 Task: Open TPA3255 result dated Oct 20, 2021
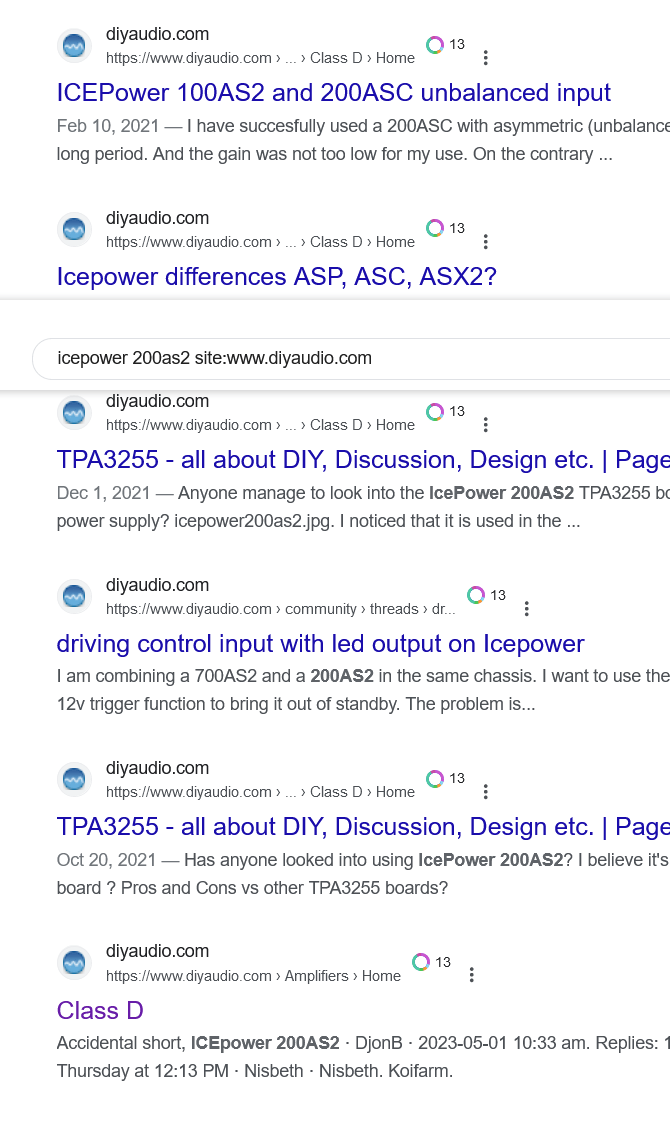[x=363, y=827]
